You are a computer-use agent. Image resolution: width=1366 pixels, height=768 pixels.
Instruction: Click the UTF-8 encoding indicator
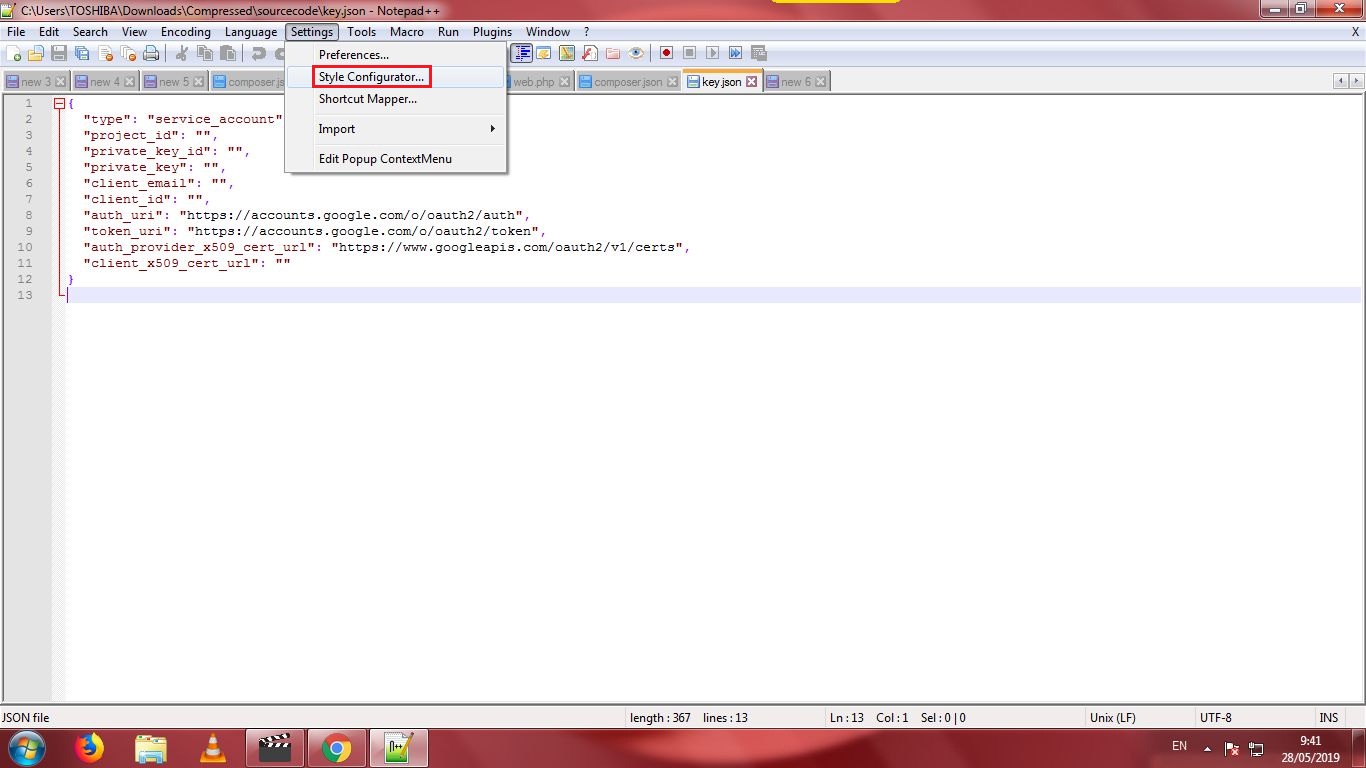click(1216, 717)
